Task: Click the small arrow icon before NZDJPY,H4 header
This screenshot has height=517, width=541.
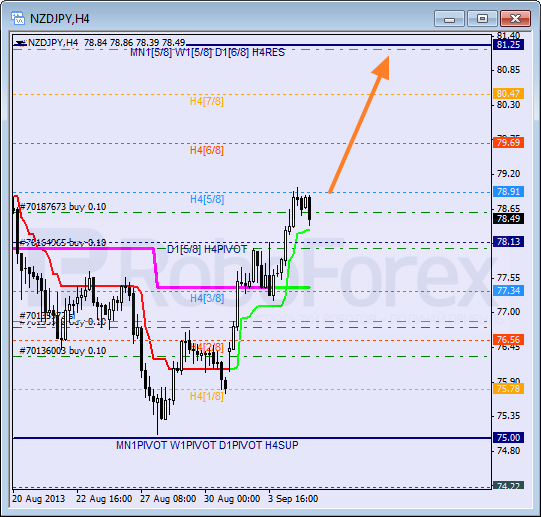Action: pyautogui.click(x=21, y=43)
